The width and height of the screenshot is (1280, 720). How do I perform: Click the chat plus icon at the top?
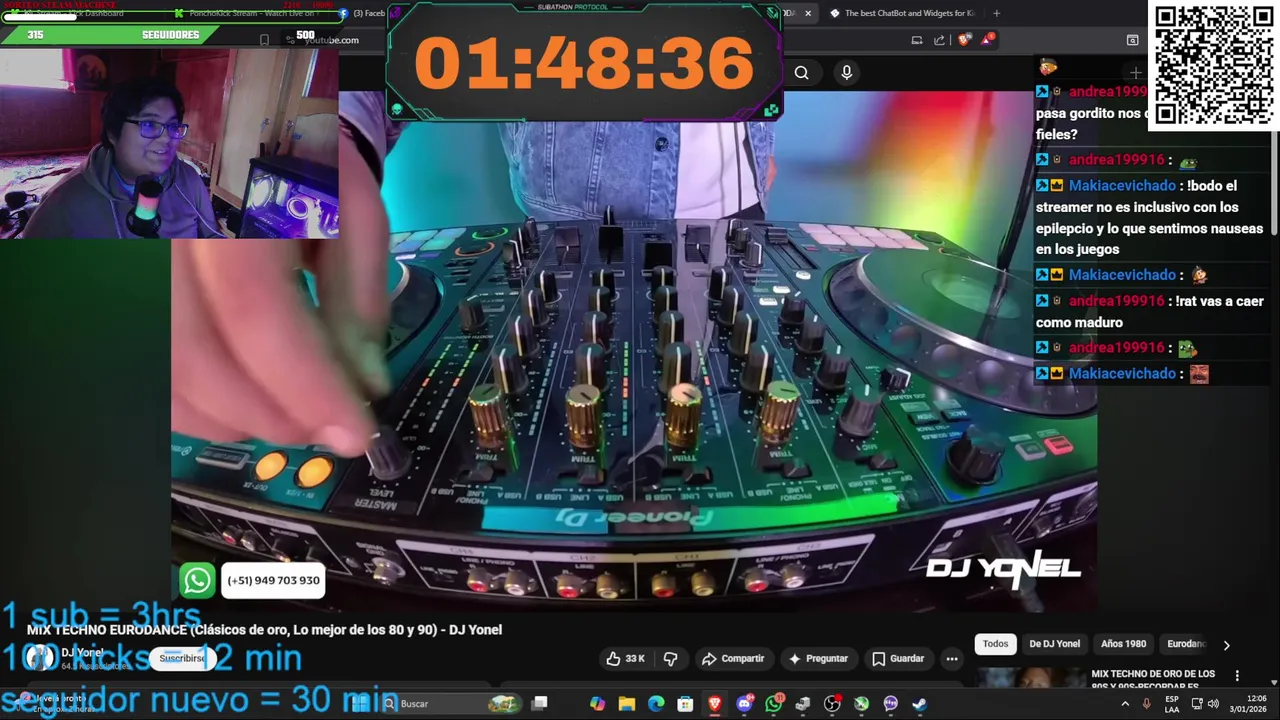coord(1135,72)
